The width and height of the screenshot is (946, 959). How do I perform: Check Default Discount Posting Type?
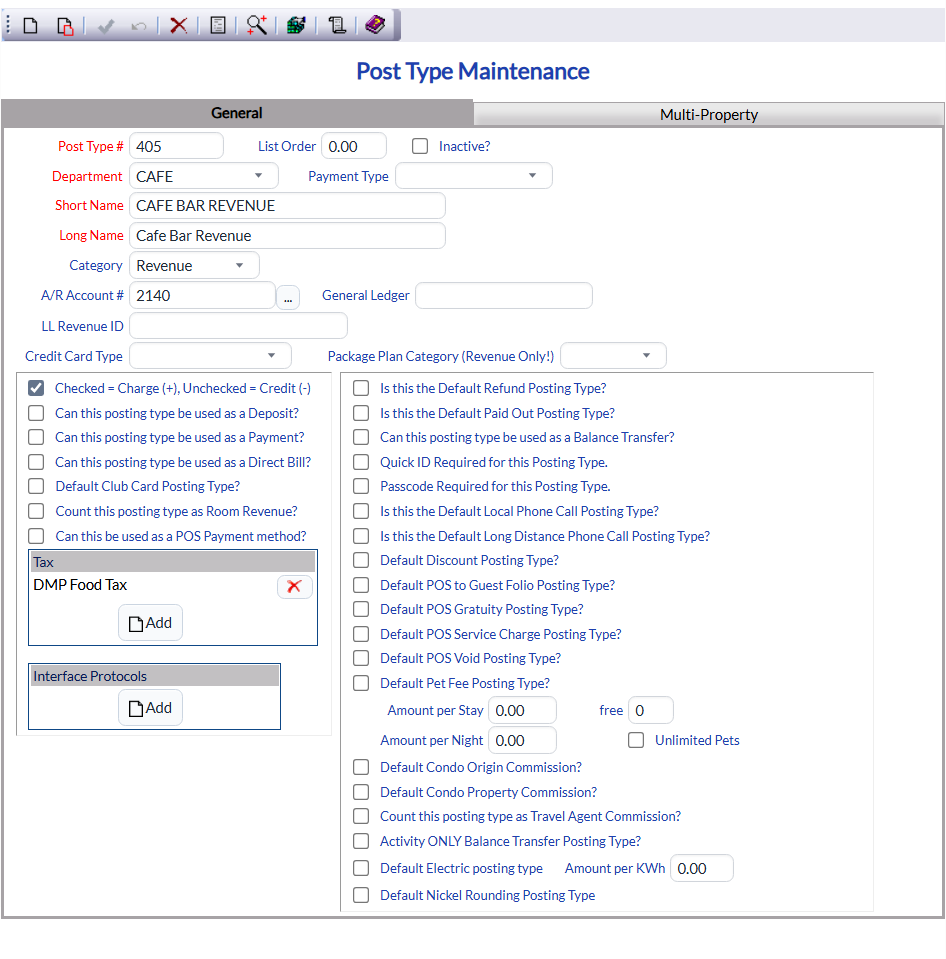(361, 560)
